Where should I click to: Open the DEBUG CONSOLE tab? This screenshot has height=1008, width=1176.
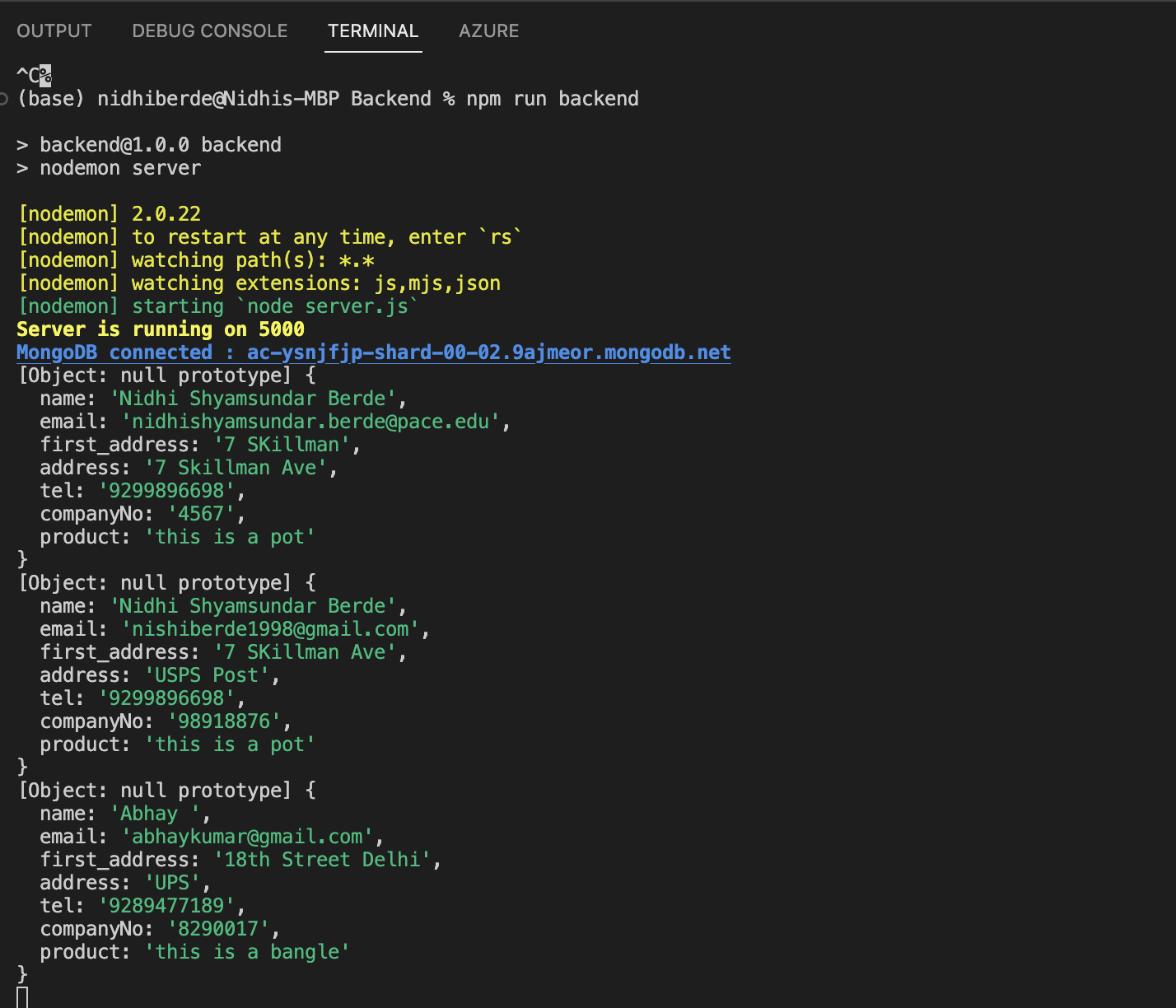(x=210, y=31)
